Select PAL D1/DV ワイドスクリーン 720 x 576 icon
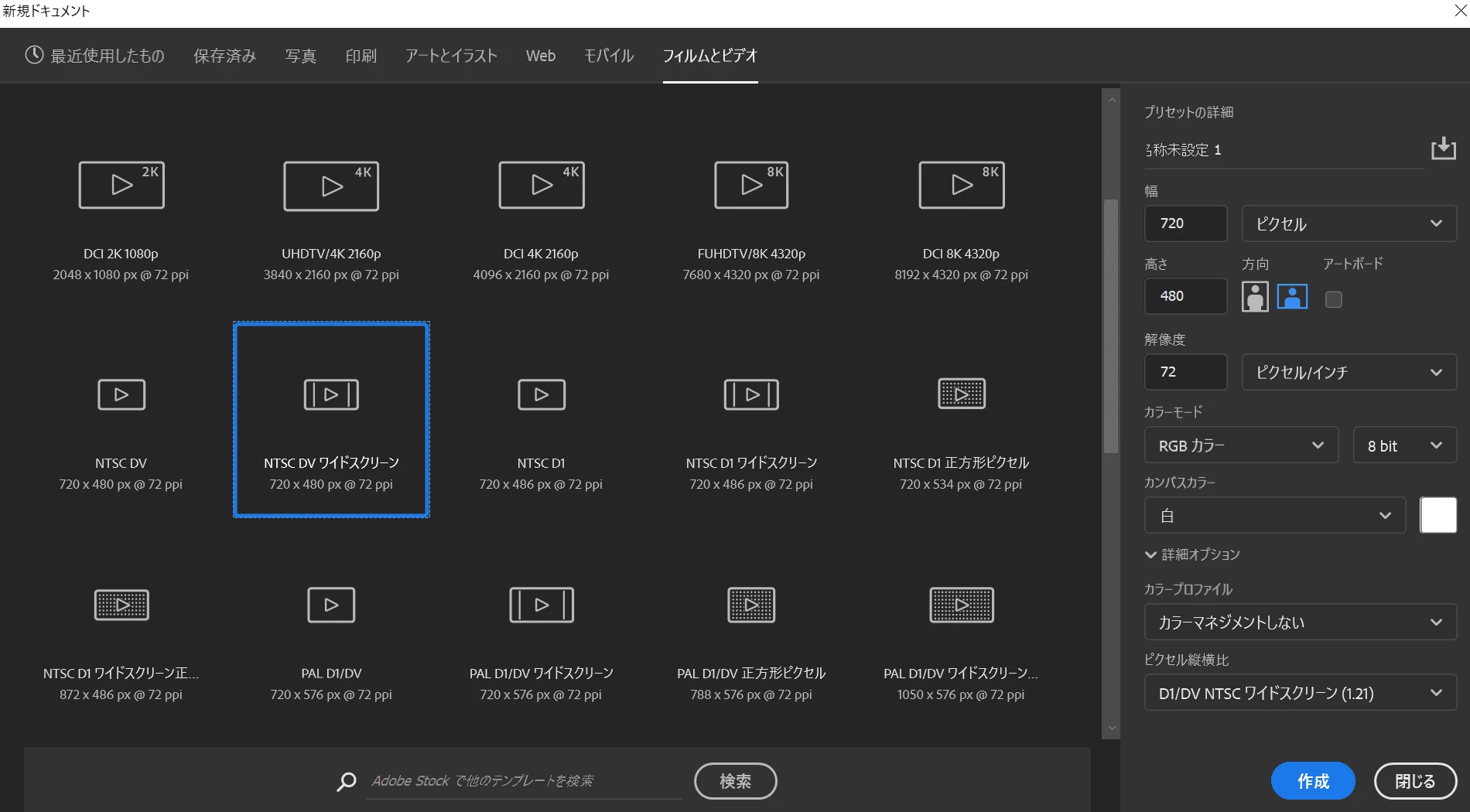 click(542, 605)
